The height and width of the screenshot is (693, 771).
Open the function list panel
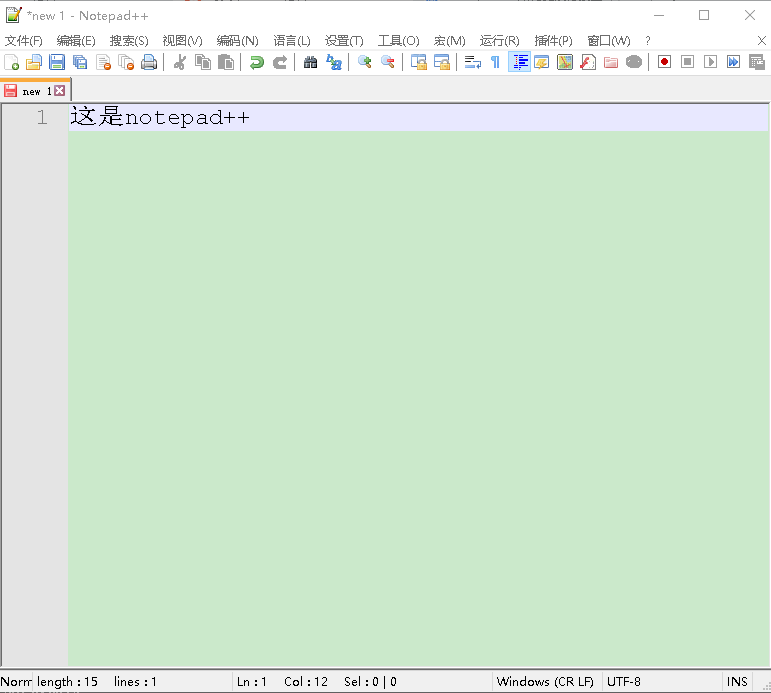588,62
